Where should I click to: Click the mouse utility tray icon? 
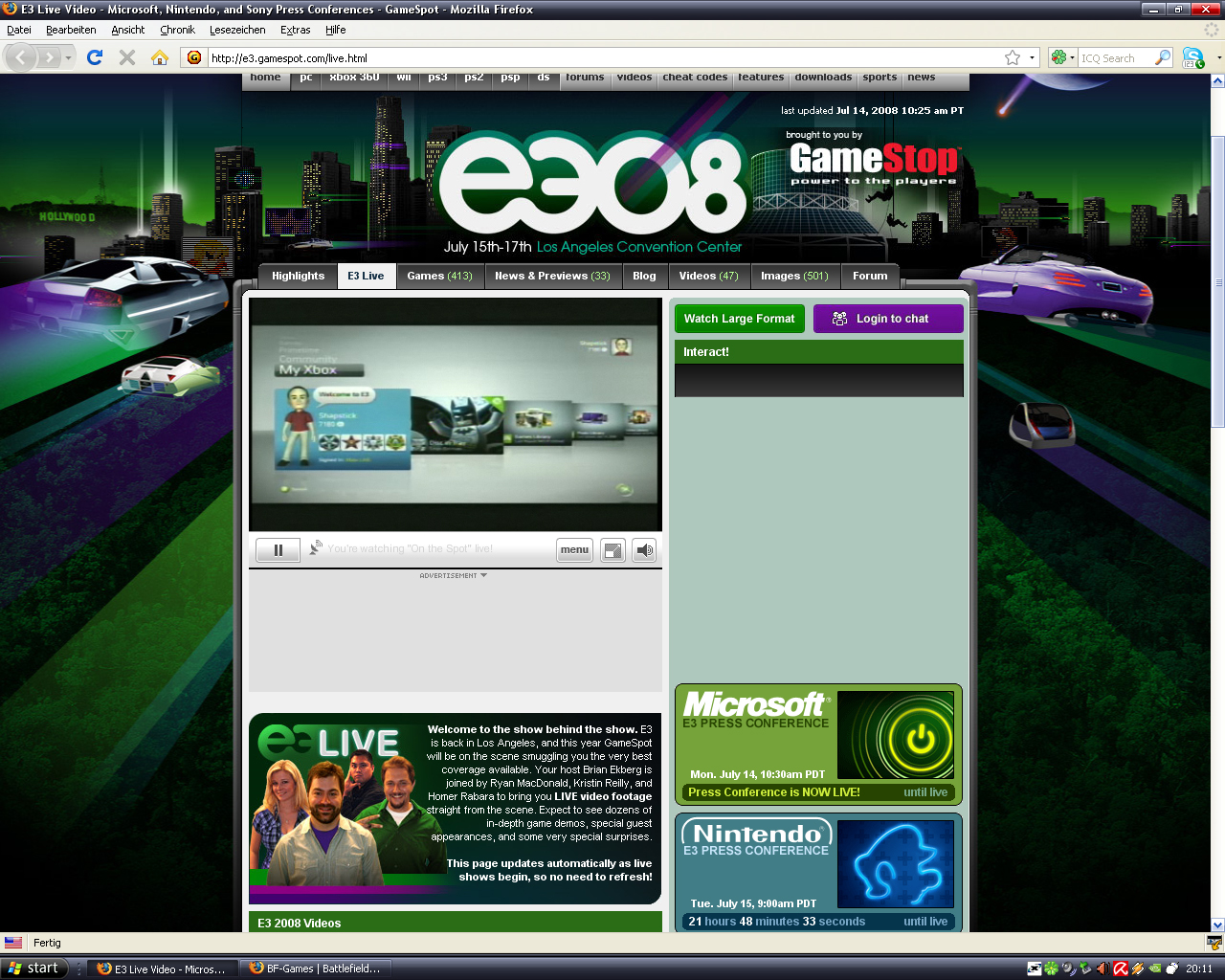click(1171, 969)
